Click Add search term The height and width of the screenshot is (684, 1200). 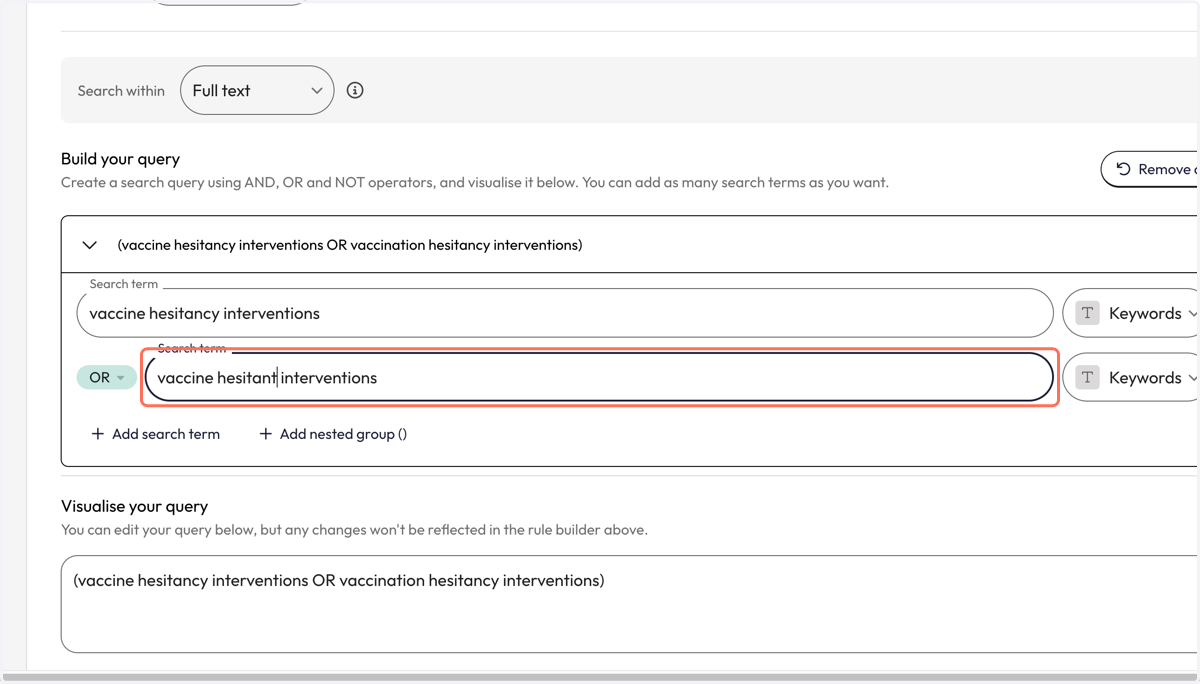click(155, 434)
